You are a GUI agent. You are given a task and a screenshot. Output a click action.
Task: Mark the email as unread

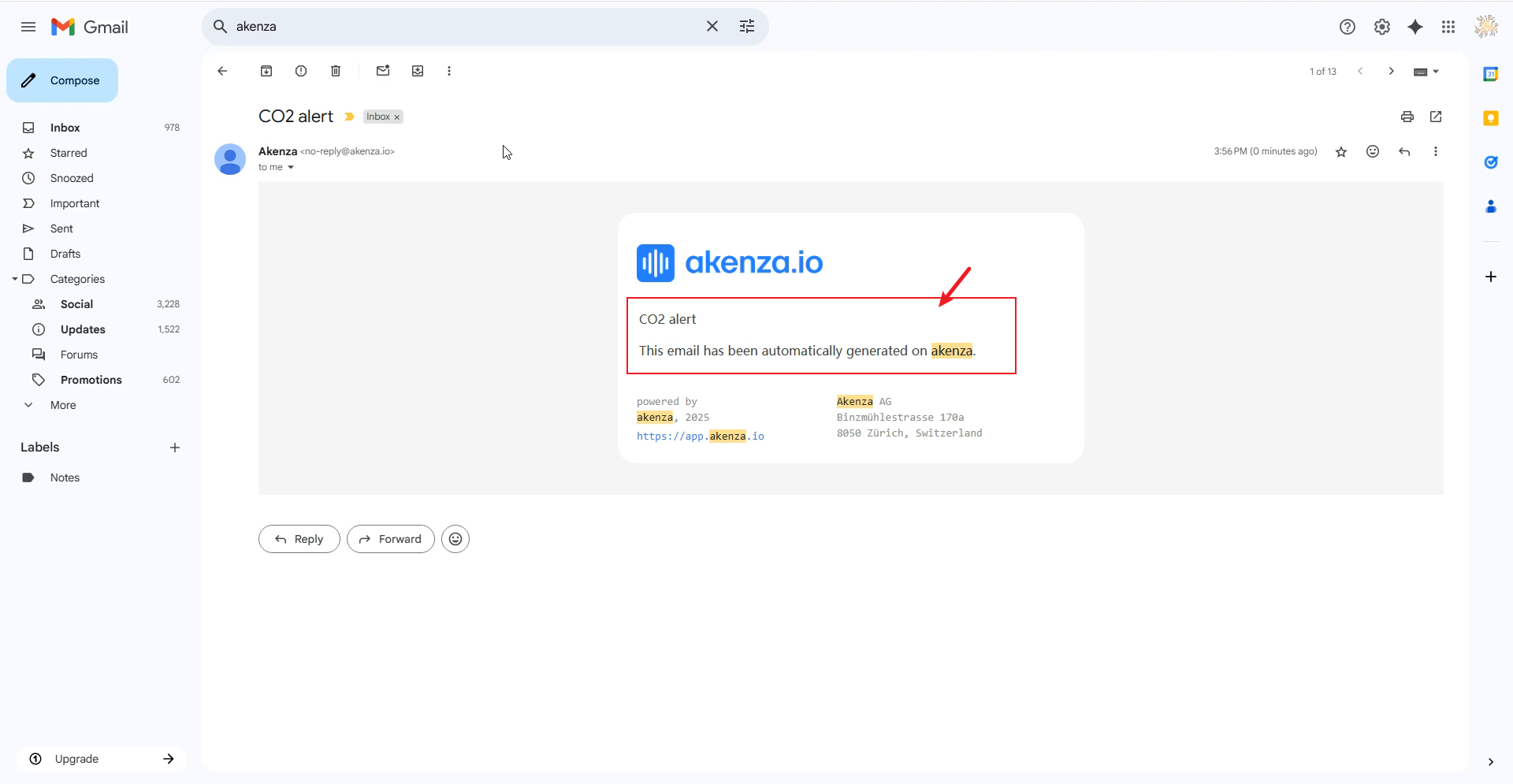pos(383,71)
